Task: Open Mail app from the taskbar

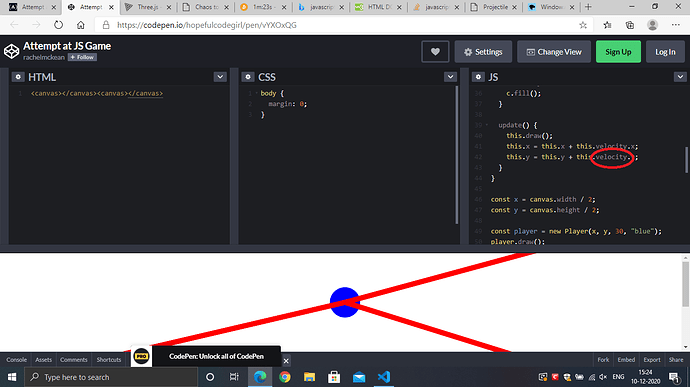Action: [359, 377]
